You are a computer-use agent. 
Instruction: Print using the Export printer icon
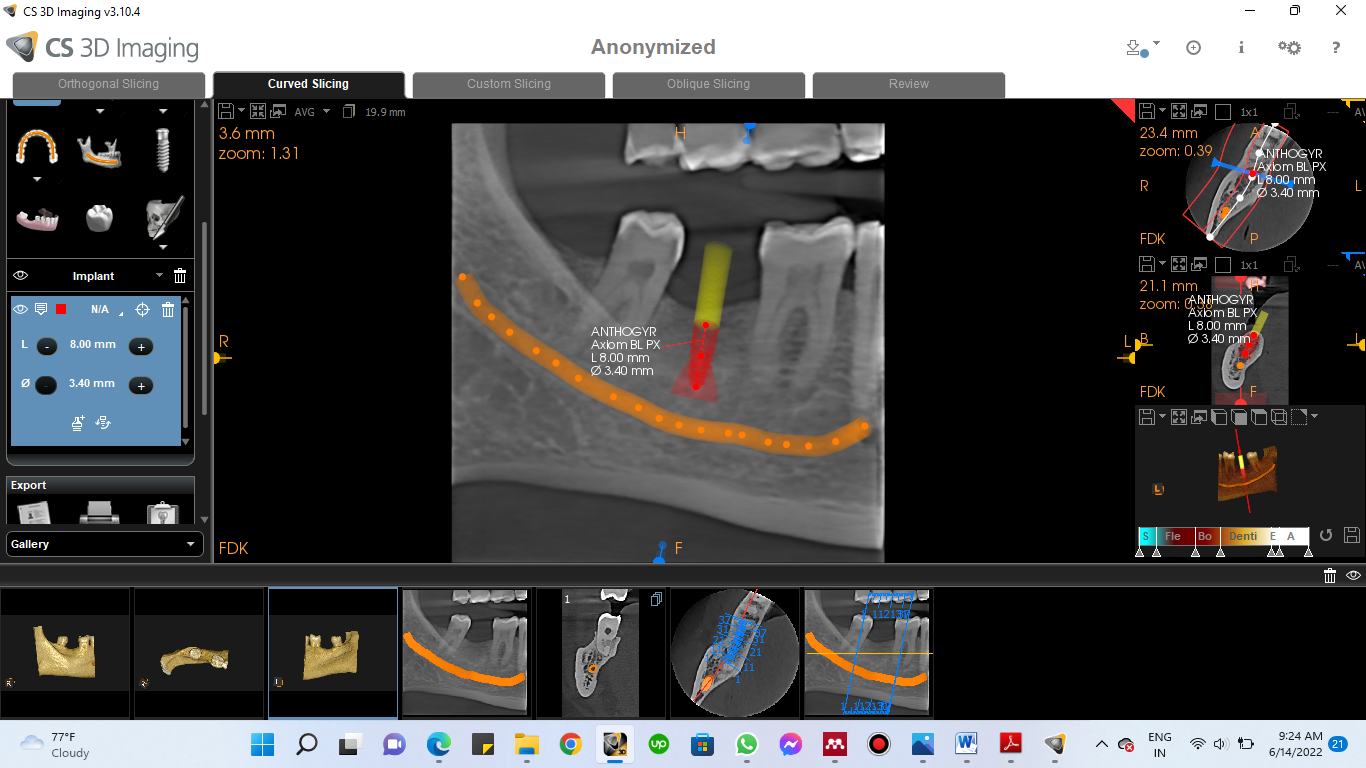(x=98, y=512)
